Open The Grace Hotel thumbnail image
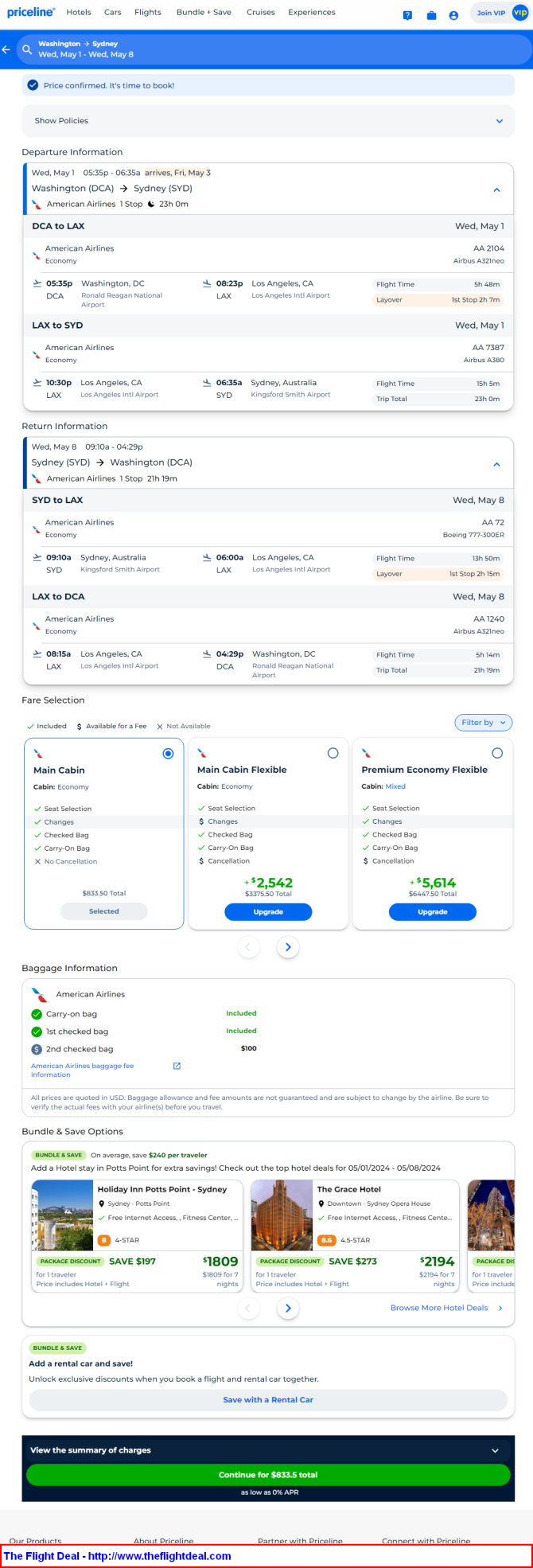The height and width of the screenshot is (1568, 533). point(282,1215)
